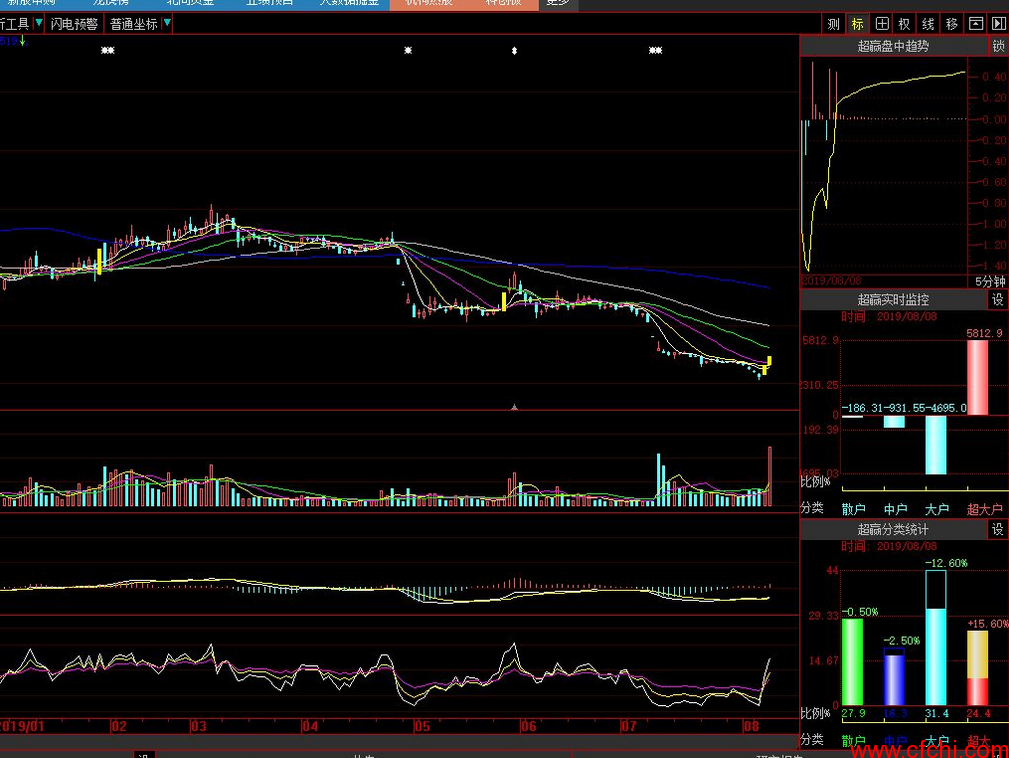Click the 权 price adjustment icon
Image resolution: width=1009 pixels, height=758 pixels.
pos(904,24)
